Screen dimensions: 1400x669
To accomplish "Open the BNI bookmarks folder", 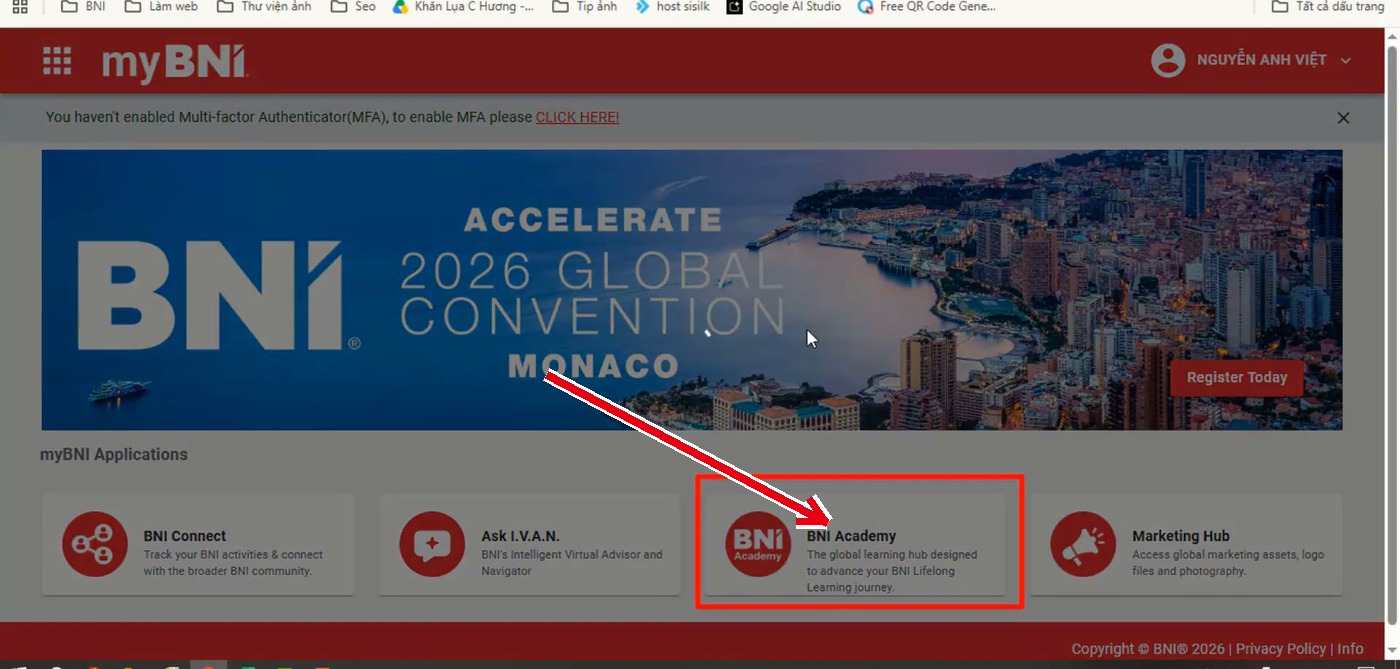I will point(84,6).
